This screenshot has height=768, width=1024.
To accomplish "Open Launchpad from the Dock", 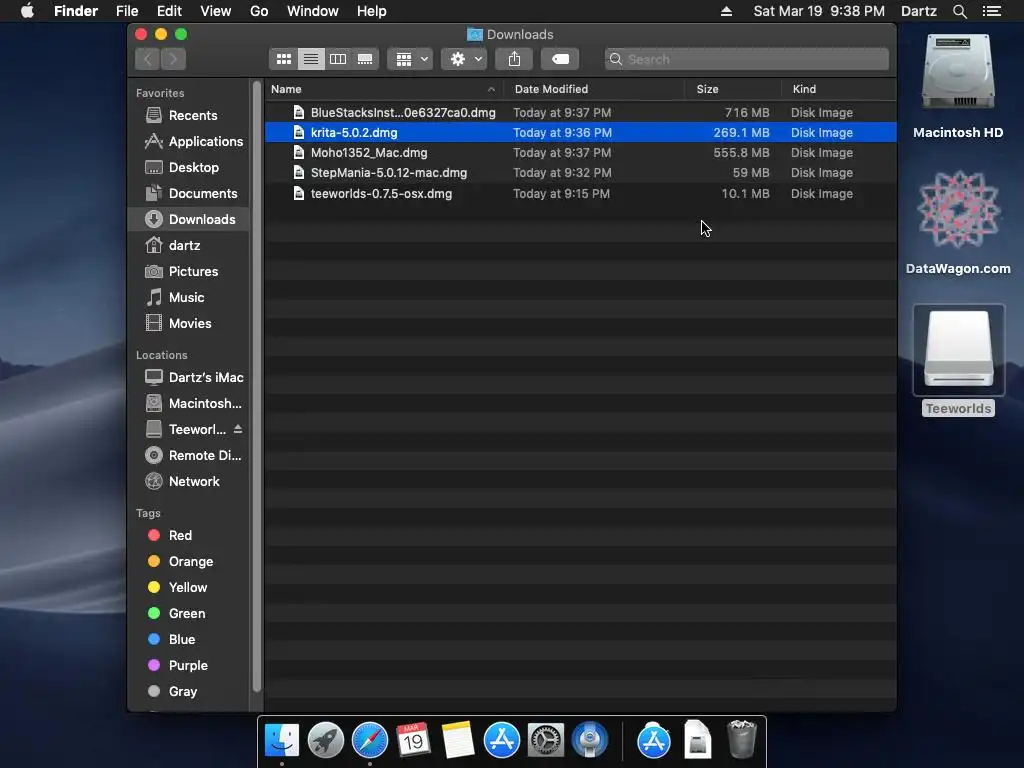I will pyautogui.click(x=325, y=740).
